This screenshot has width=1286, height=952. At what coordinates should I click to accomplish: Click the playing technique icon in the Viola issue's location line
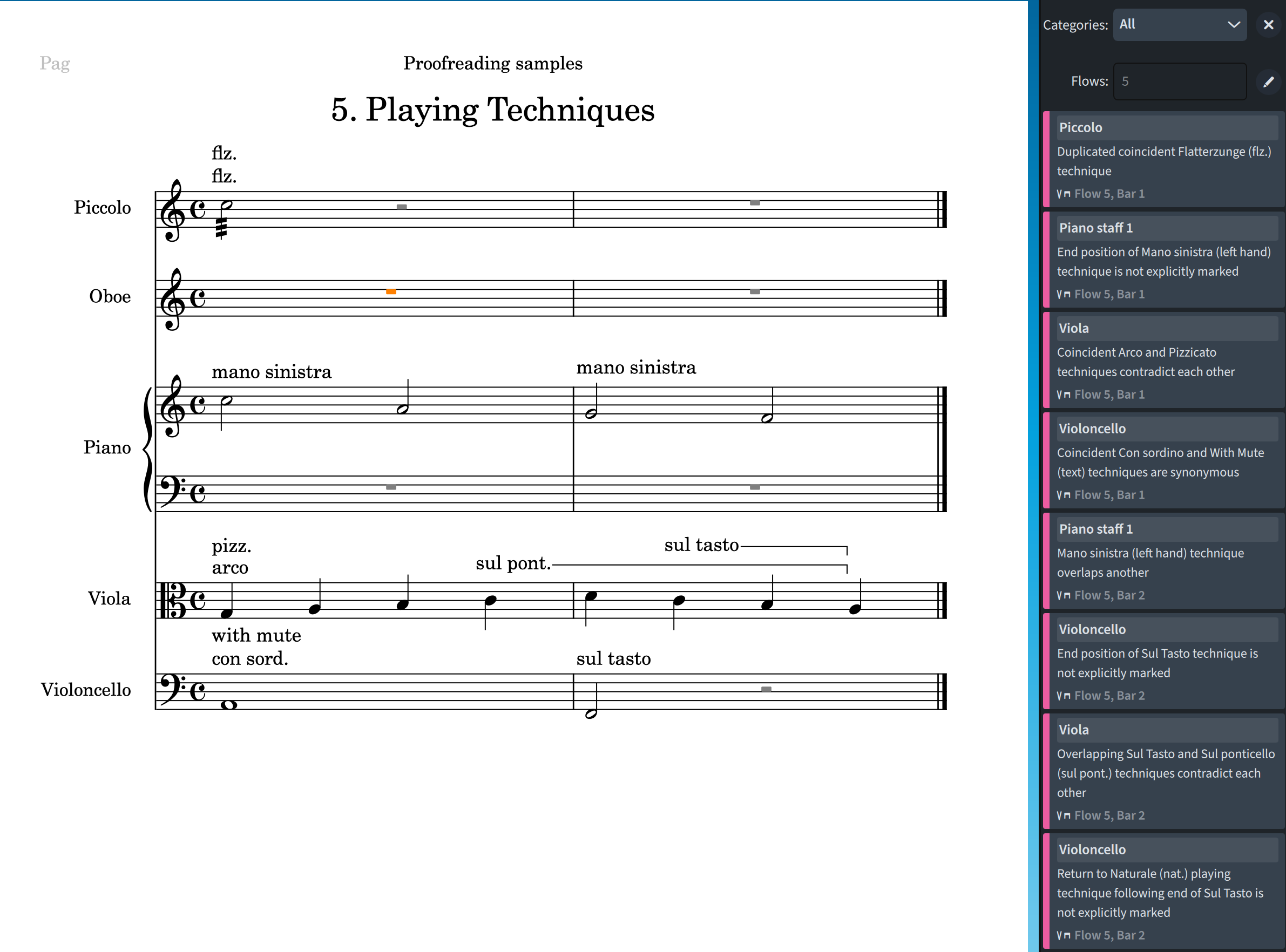(x=1064, y=395)
